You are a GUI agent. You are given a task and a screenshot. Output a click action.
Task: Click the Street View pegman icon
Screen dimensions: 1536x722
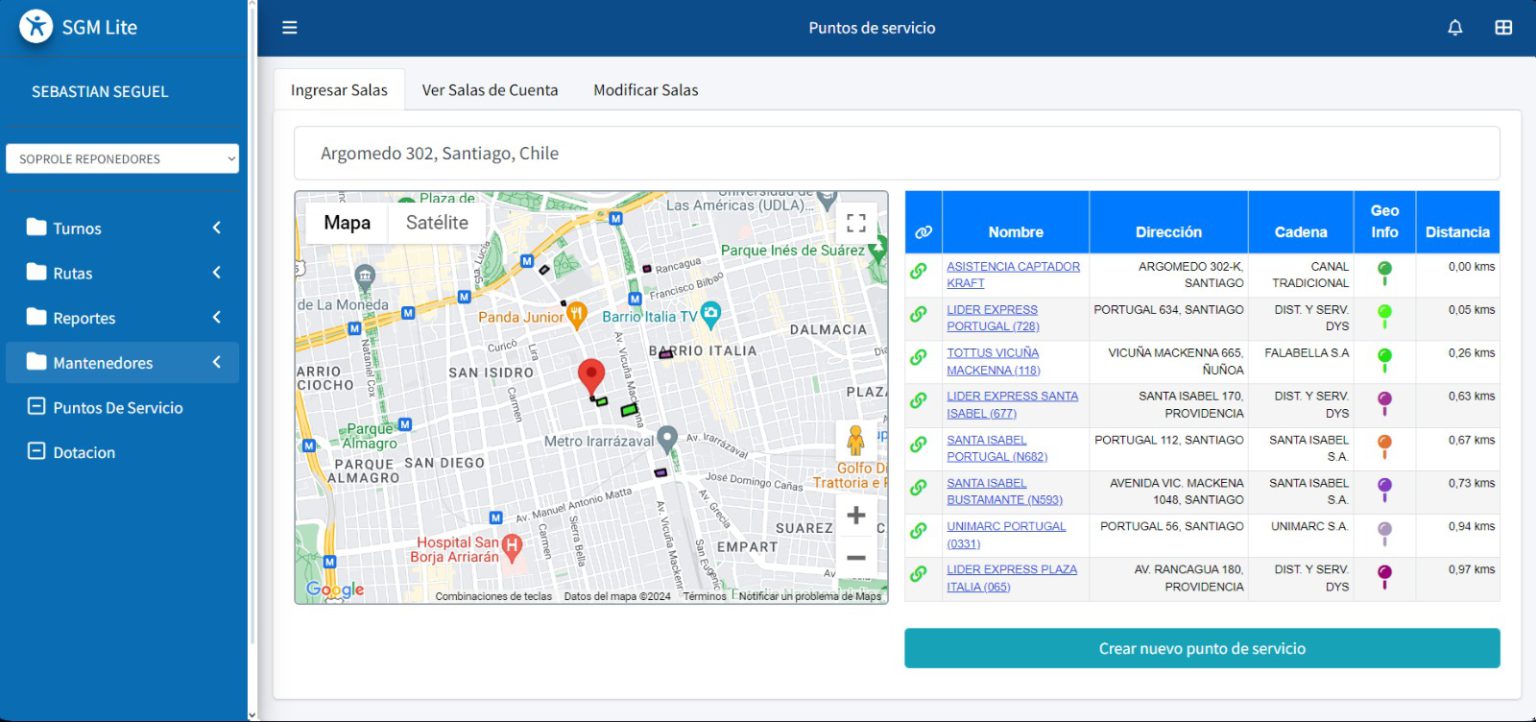(855, 440)
